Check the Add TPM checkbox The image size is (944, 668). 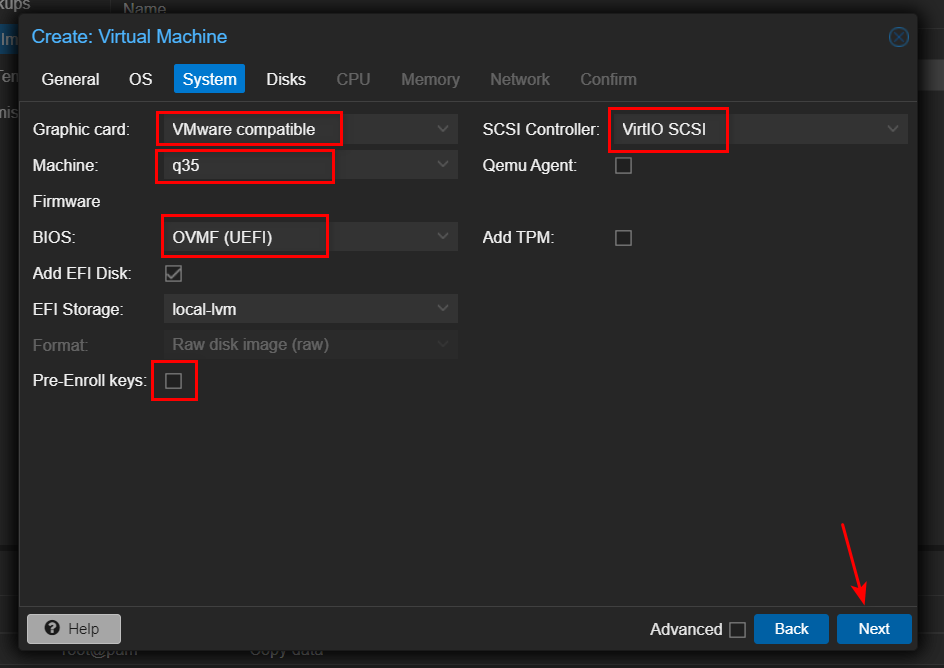623,238
